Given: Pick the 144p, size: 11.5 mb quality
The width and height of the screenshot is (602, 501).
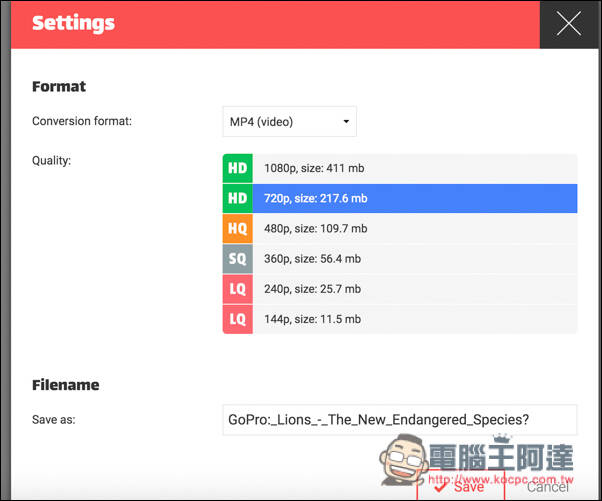Looking at the screenshot, I should (x=400, y=319).
